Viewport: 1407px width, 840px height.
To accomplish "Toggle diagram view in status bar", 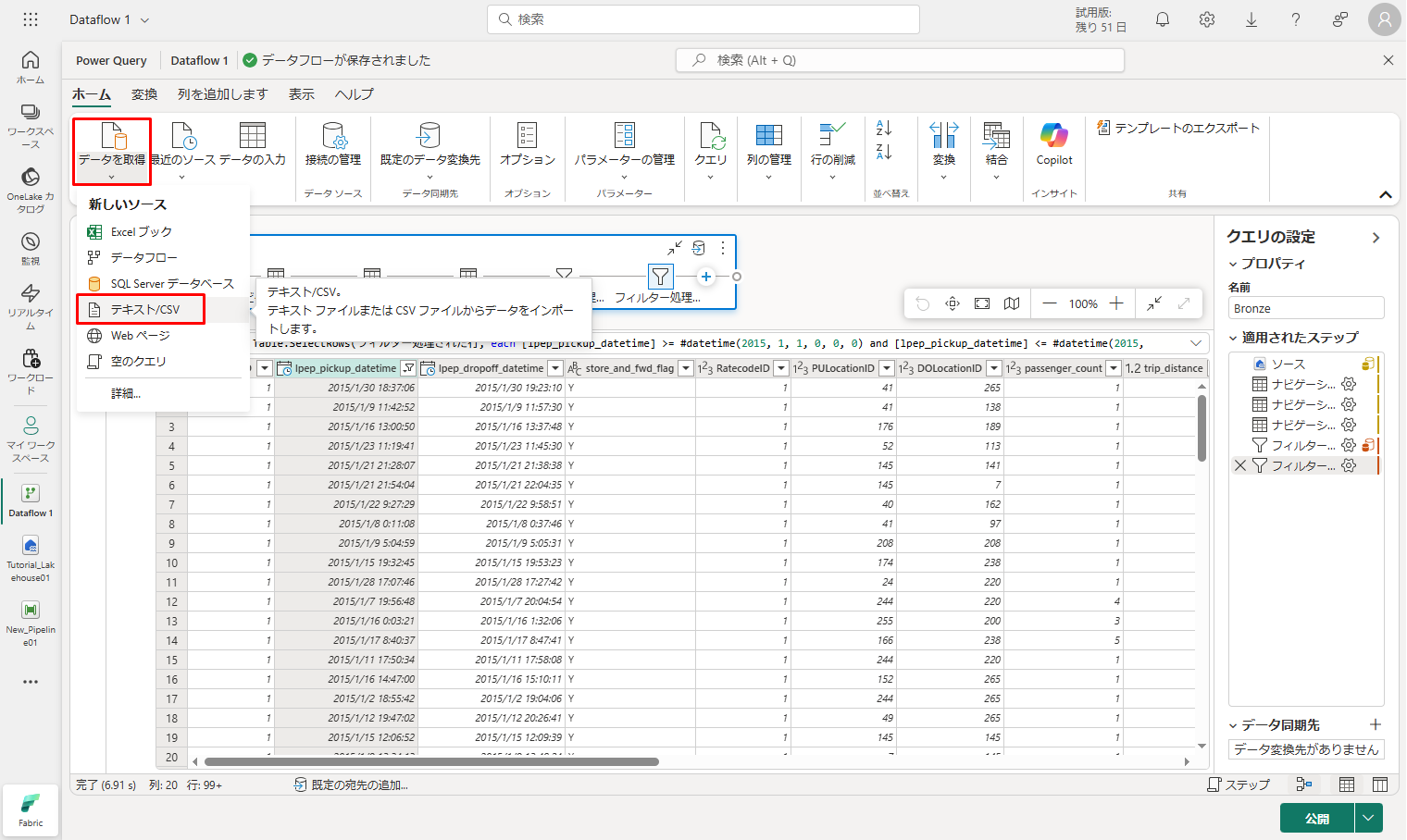I will point(1304,784).
